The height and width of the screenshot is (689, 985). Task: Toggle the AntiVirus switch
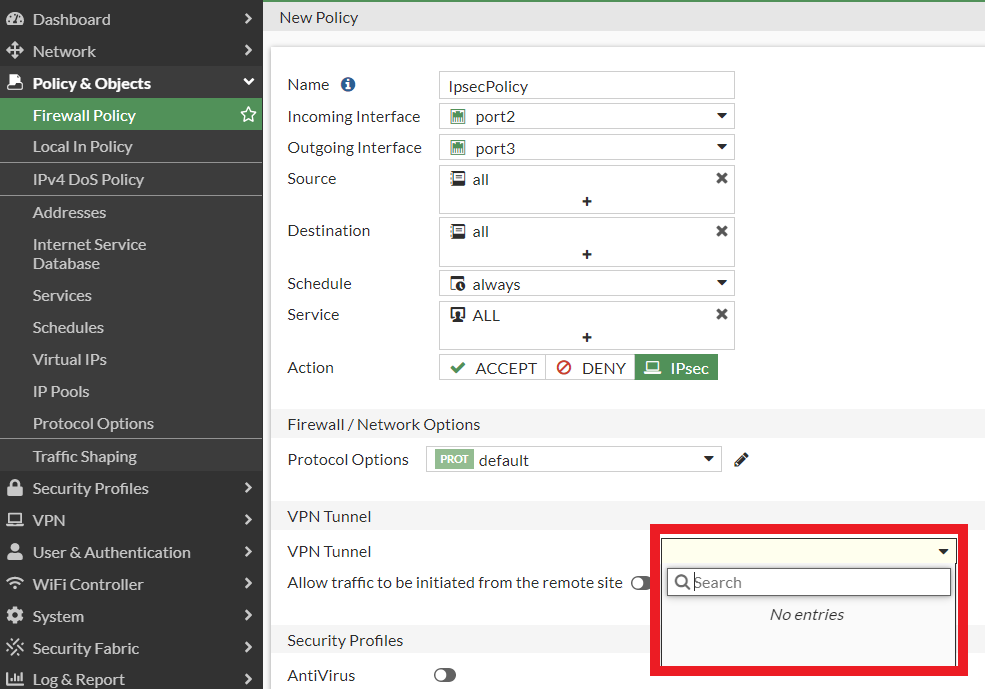point(444,675)
